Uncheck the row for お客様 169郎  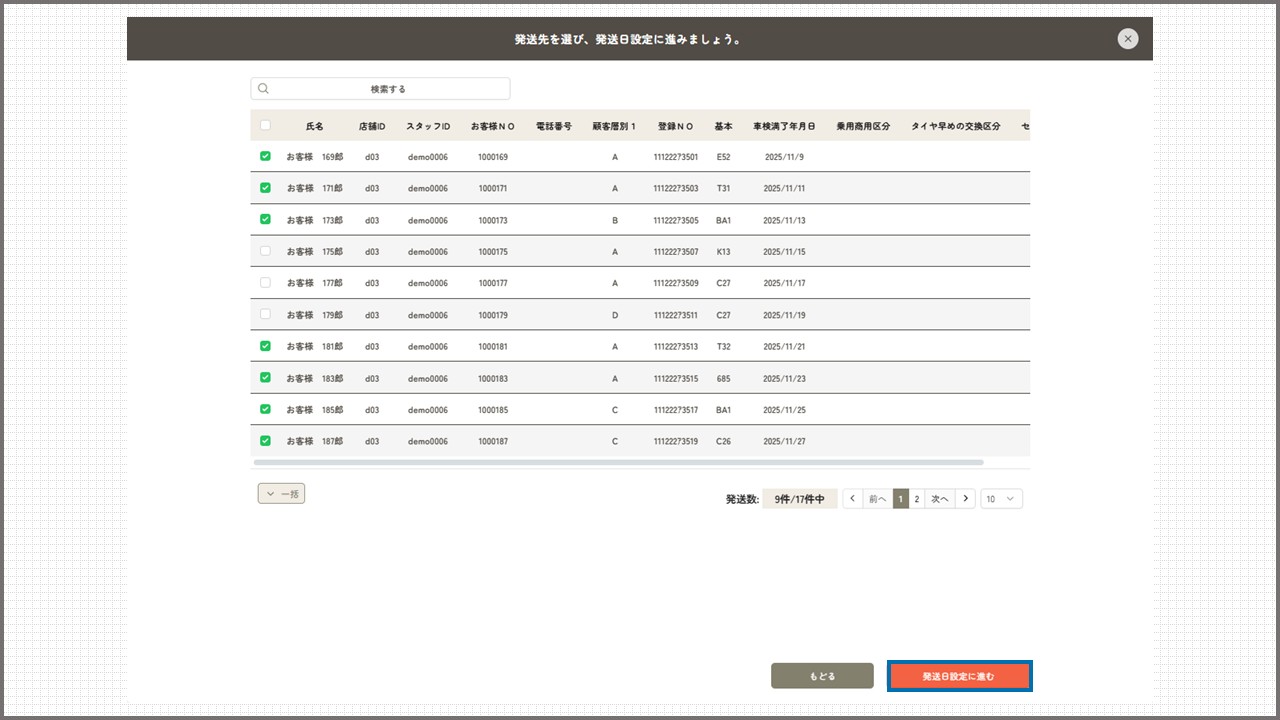point(265,156)
